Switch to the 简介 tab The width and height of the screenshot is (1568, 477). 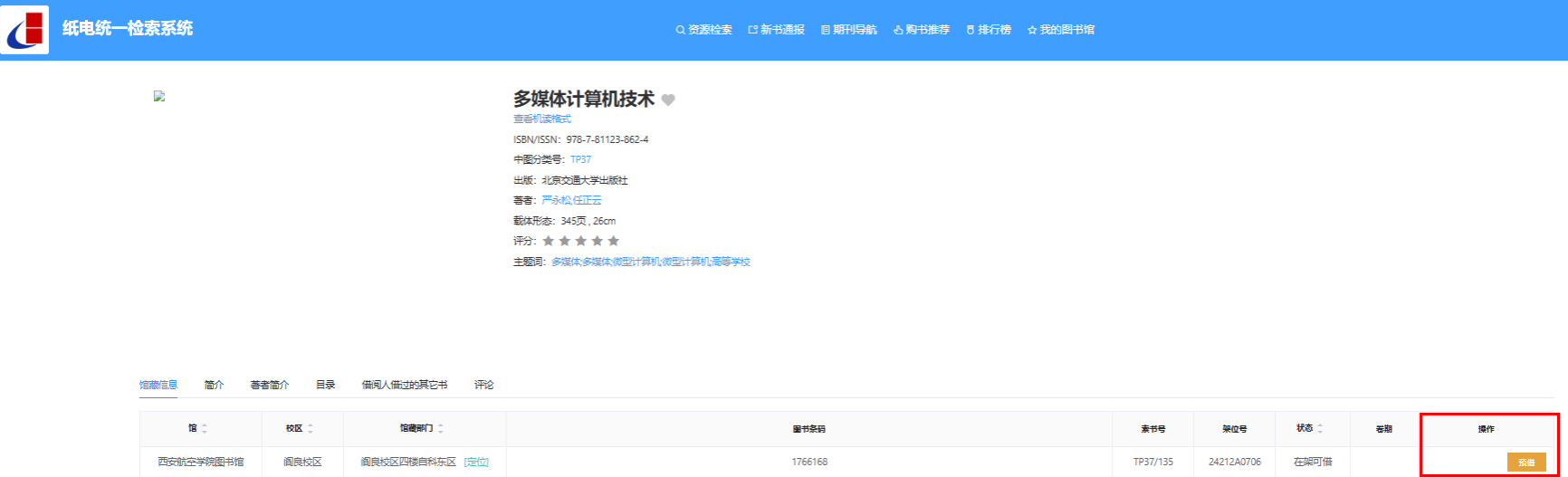click(214, 385)
